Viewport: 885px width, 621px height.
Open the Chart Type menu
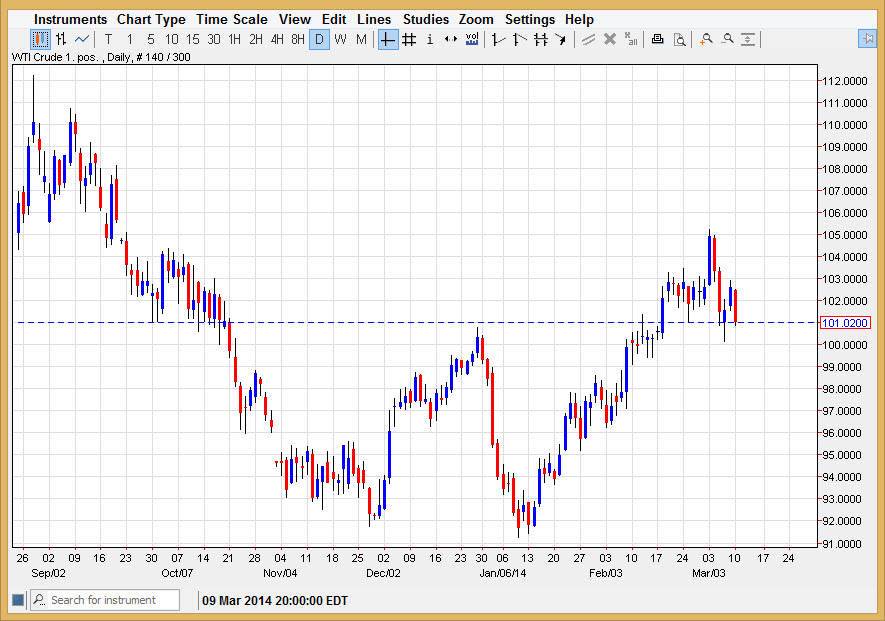[x=151, y=19]
